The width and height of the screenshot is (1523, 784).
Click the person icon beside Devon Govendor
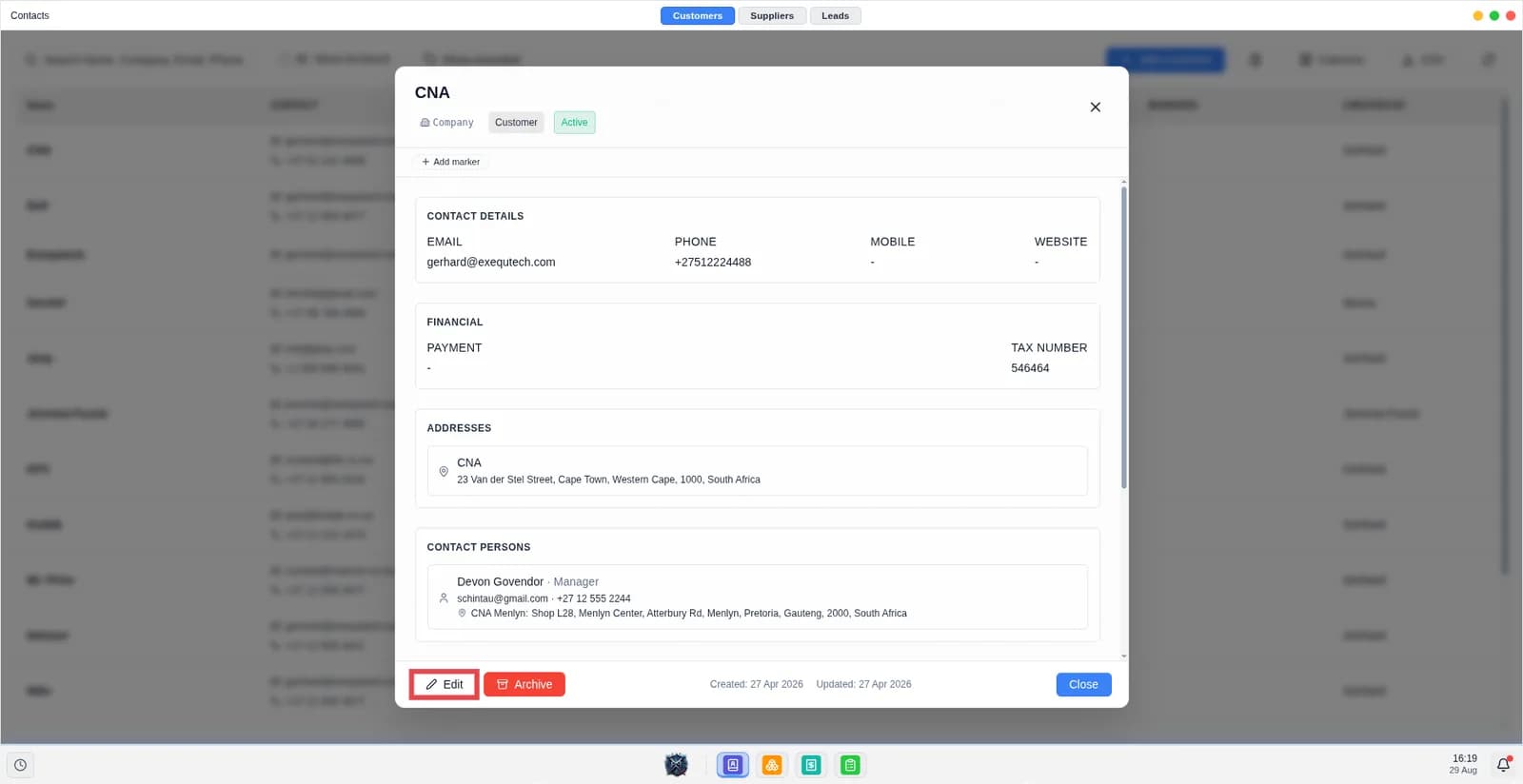(x=444, y=598)
